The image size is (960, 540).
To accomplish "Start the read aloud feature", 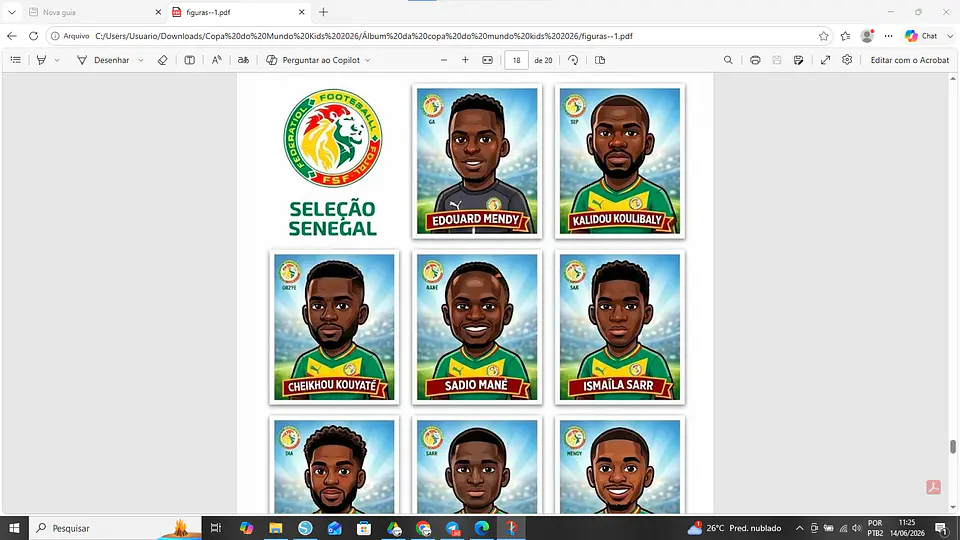I will [x=217, y=60].
